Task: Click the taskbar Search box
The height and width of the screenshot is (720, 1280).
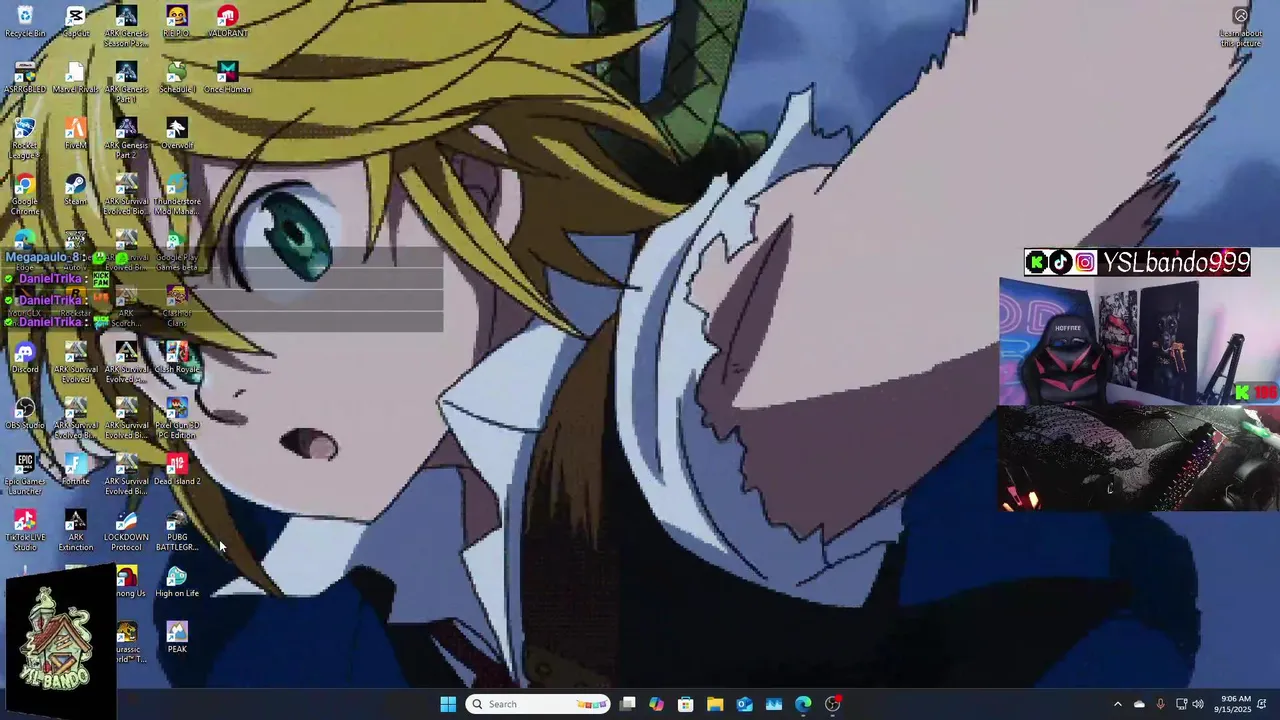Action: click(x=539, y=704)
